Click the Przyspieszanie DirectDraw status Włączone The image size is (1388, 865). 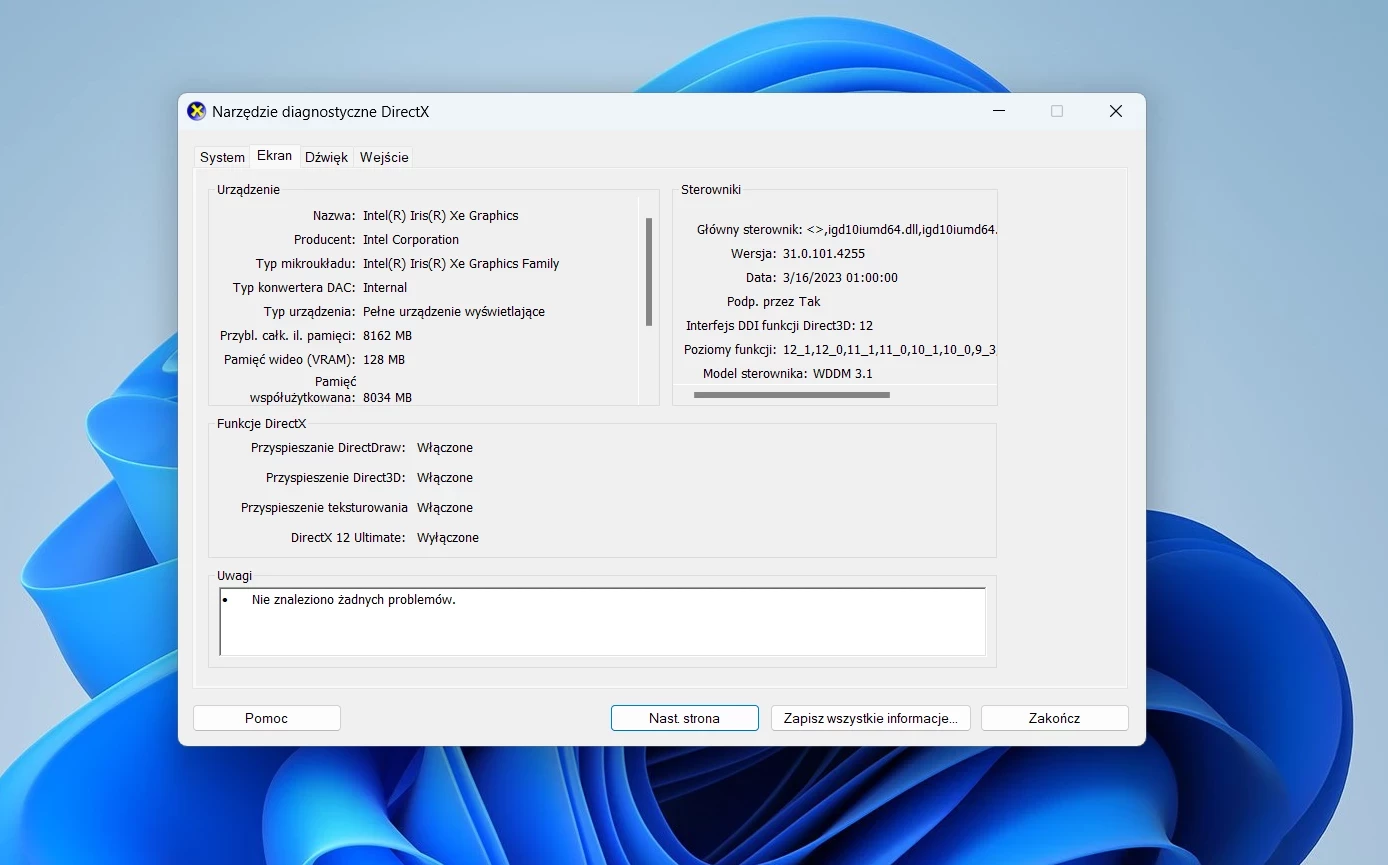(x=445, y=447)
